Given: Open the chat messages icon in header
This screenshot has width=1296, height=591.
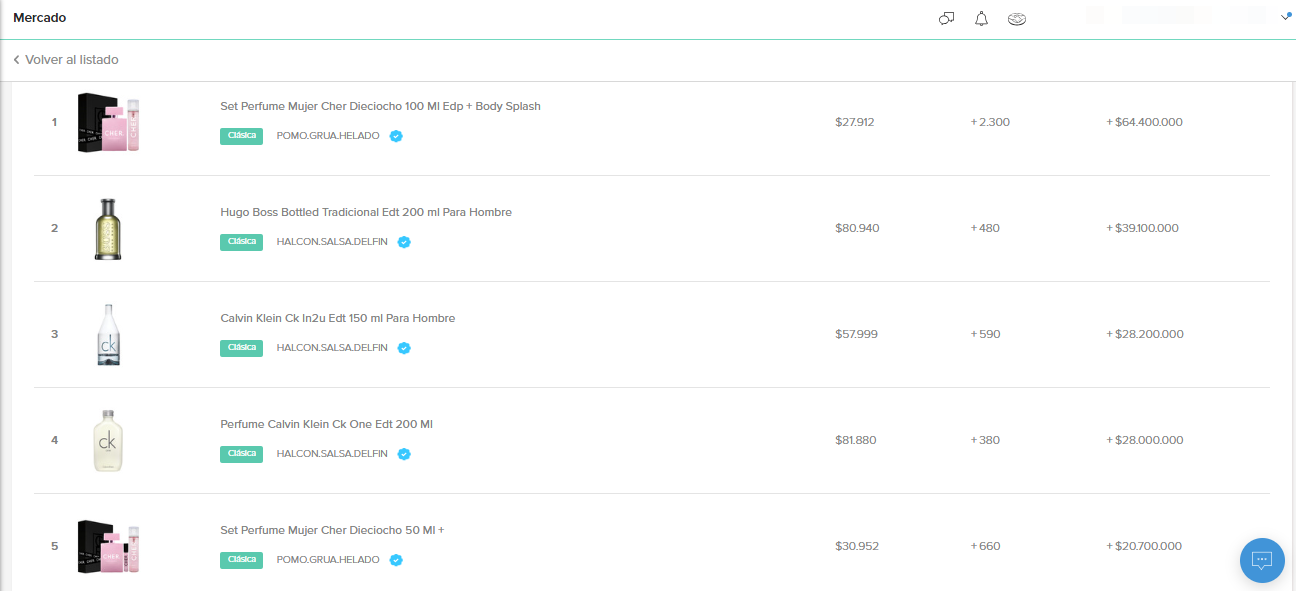Looking at the screenshot, I should coord(946,19).
